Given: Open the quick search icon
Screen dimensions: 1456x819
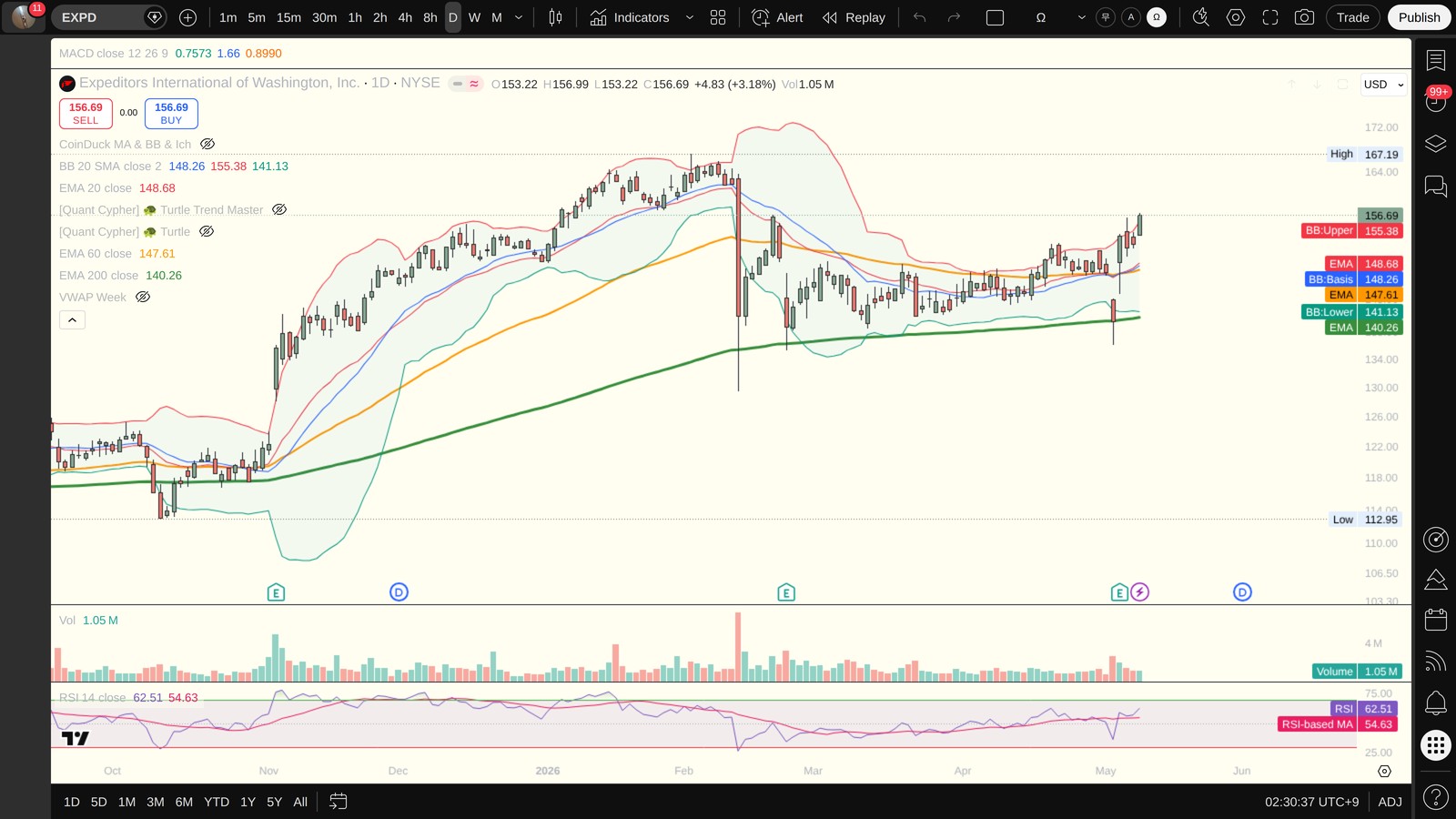Looking at the screenshot, I should tap(1201, 17).
